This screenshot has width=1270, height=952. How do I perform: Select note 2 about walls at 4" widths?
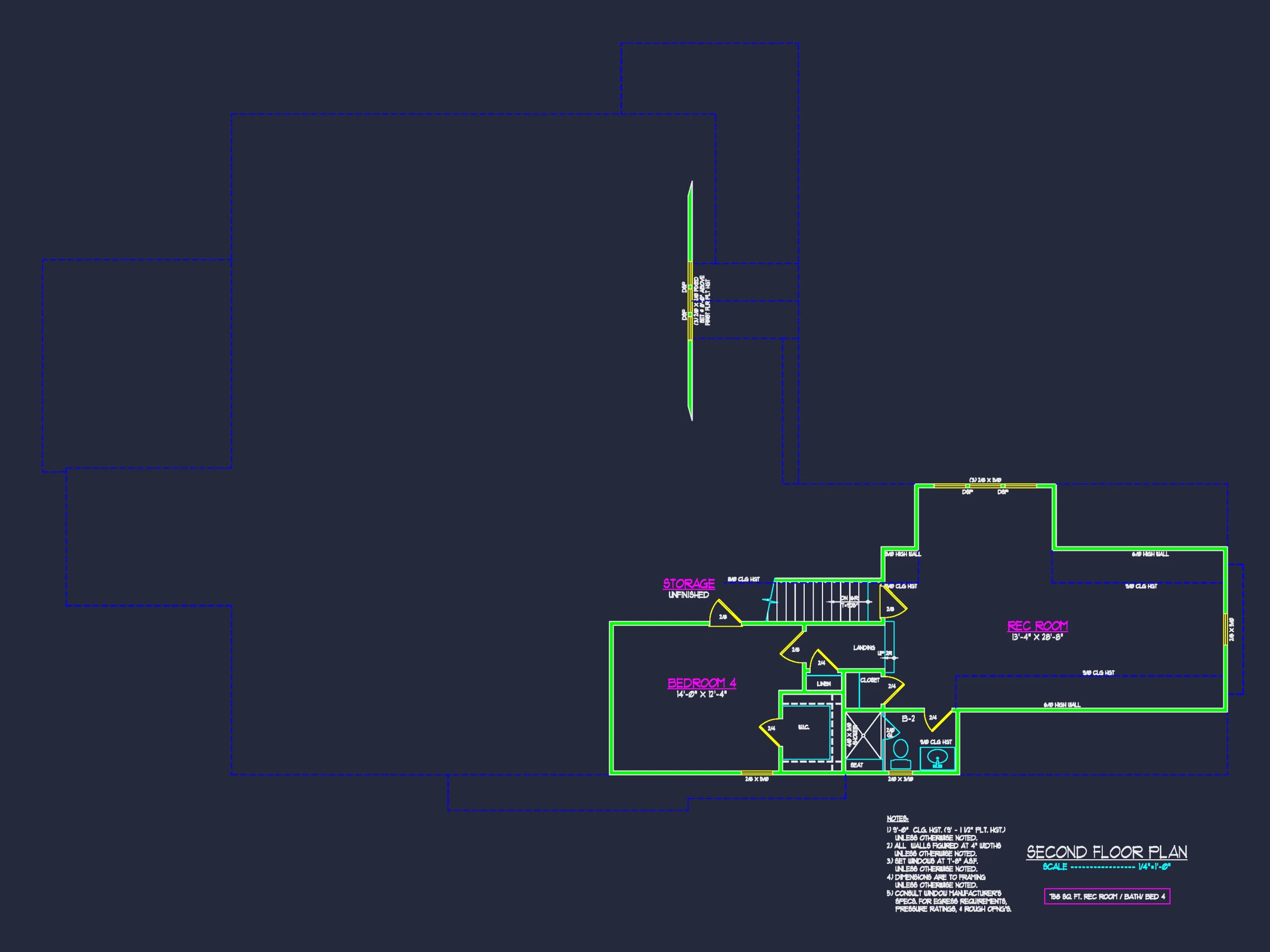point(944,850)
